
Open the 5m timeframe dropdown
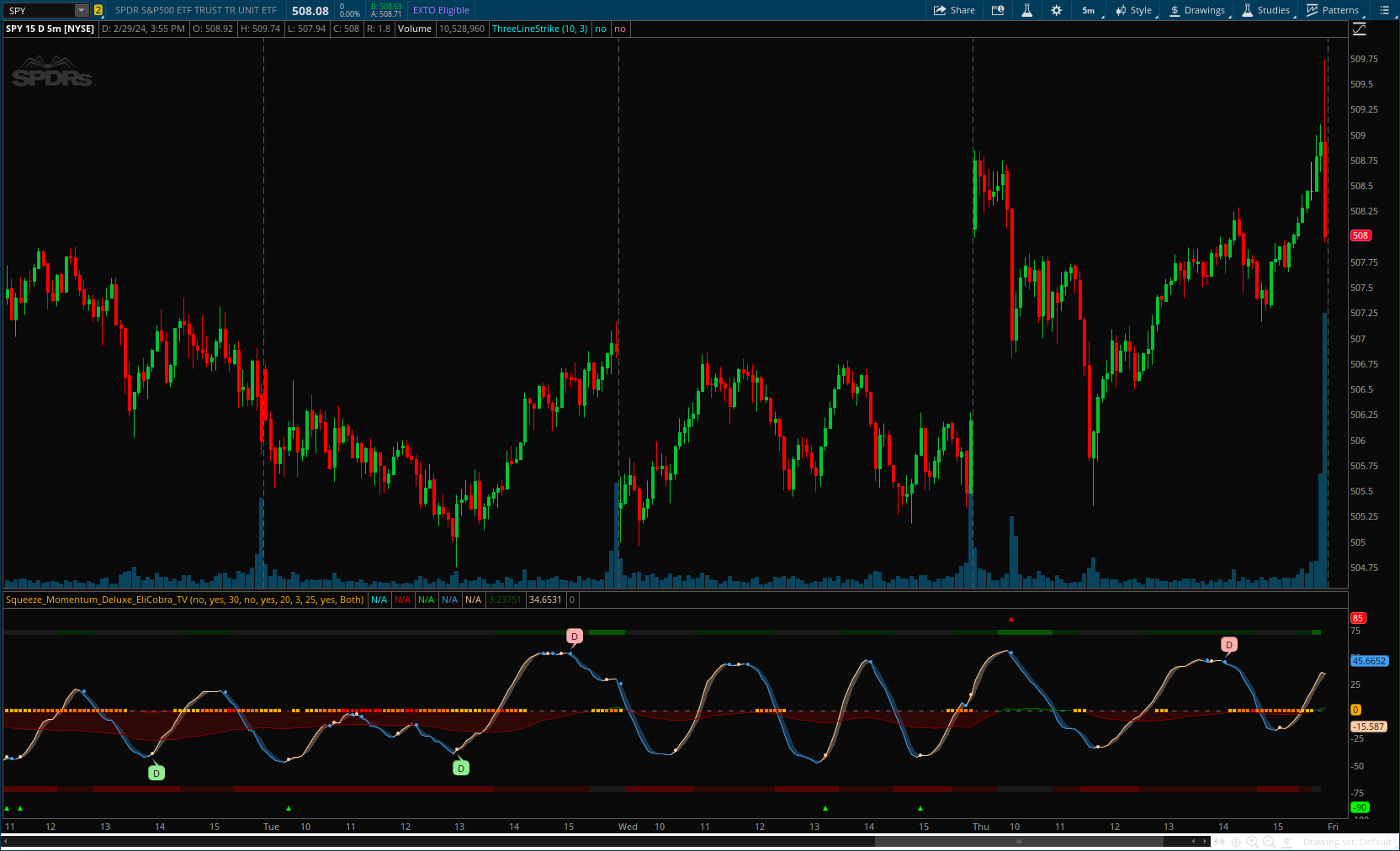(x=1090, y=10)
